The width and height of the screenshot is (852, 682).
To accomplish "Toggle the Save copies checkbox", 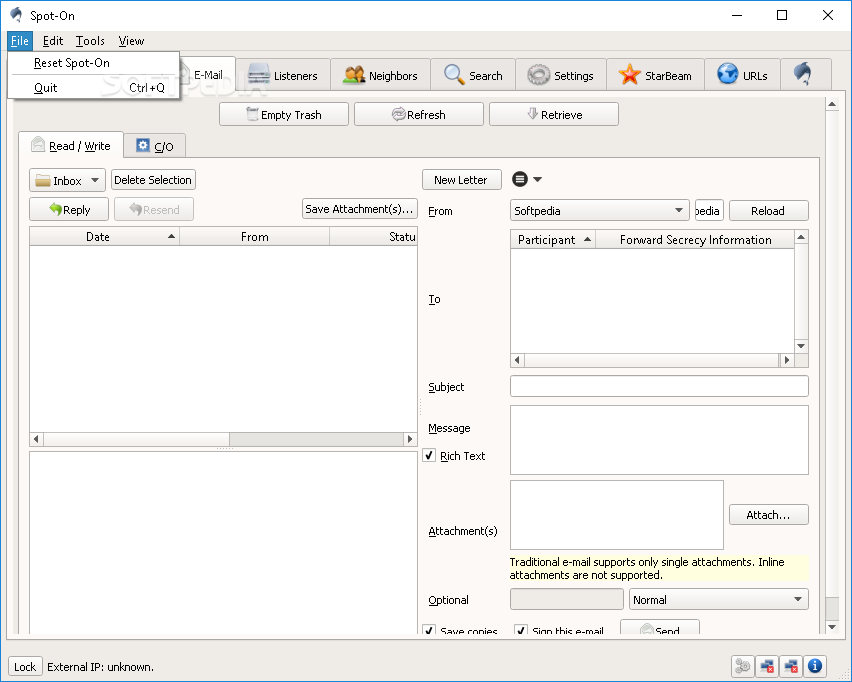I will click(x=429, y=630).
